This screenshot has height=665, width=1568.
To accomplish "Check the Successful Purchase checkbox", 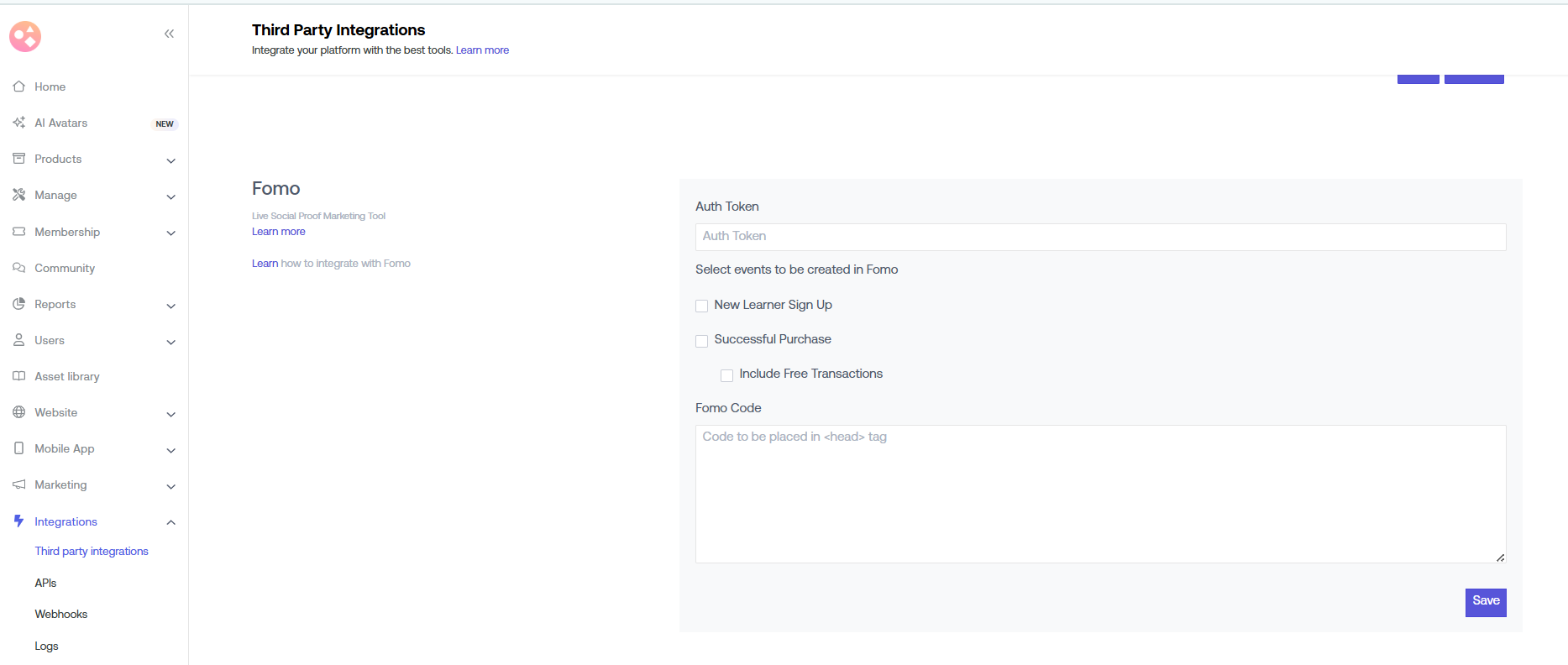I will 701,340.
